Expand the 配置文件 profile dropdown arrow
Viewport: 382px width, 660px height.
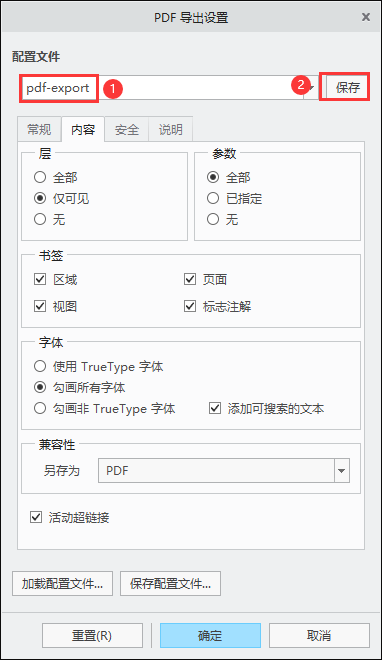[311, 88]
